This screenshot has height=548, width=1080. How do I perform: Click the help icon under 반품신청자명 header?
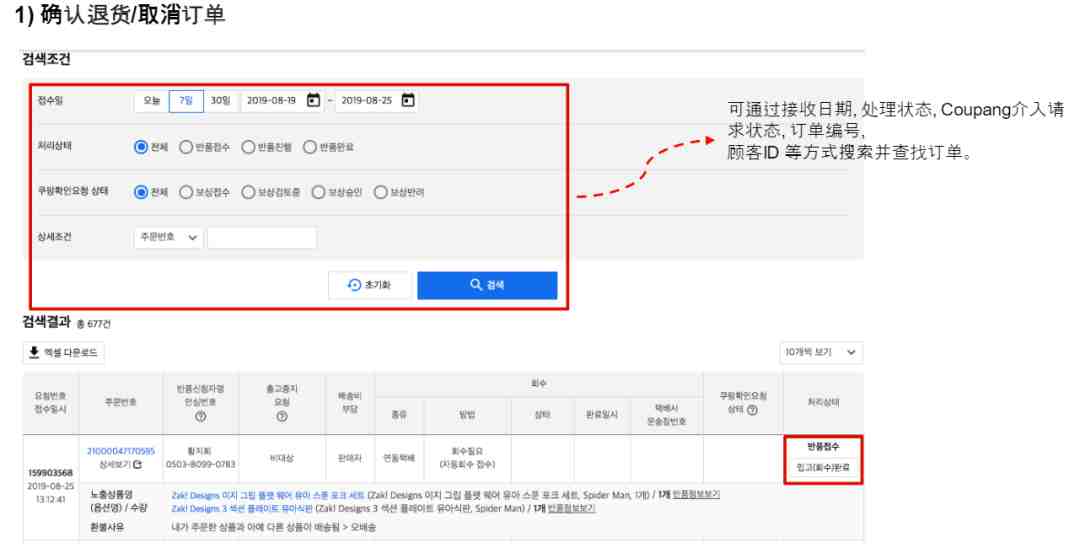[x=200, y=417]
